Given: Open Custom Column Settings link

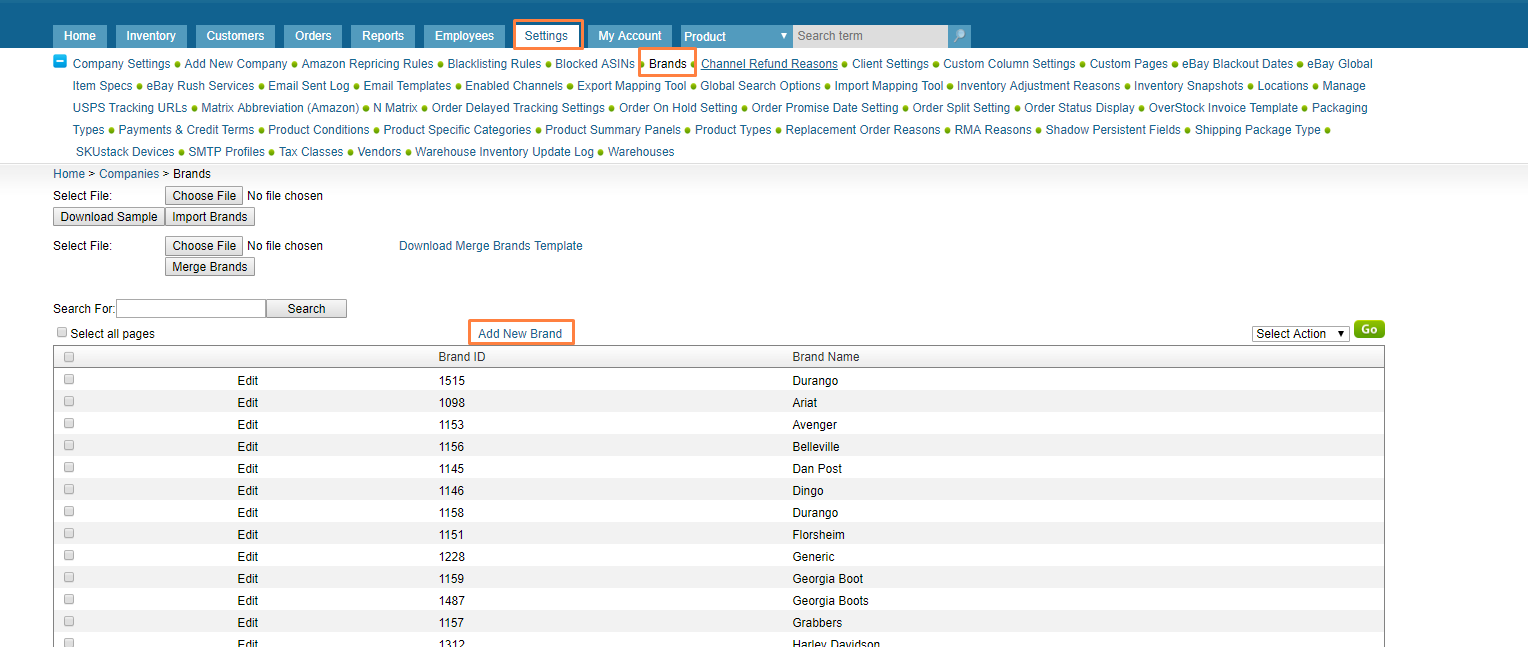Looking at the screenshot, I should coord(1009,64).
